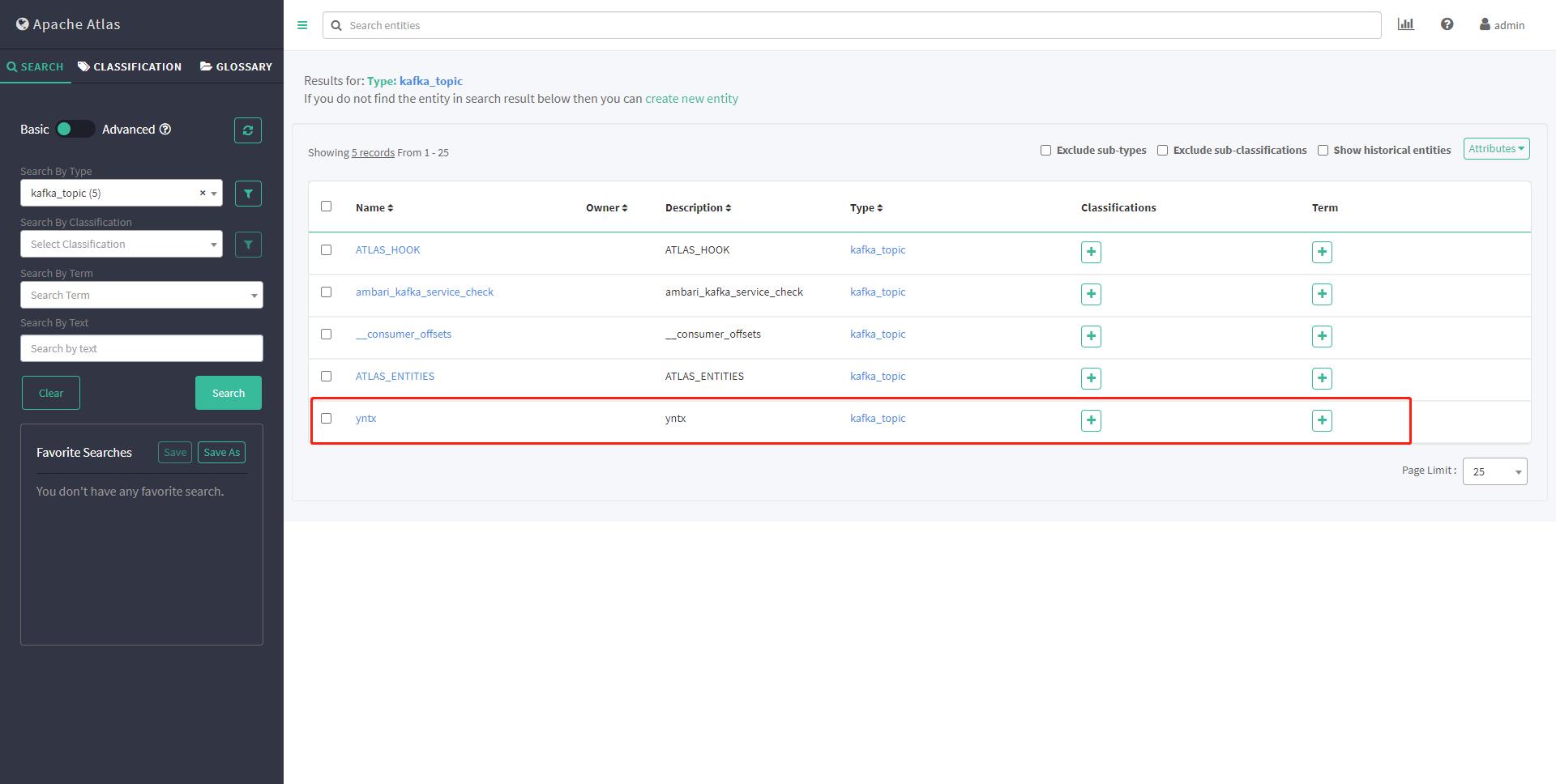Focus the Search by text field
This screenshot has height=784, width=1556.
pos(142,348)
